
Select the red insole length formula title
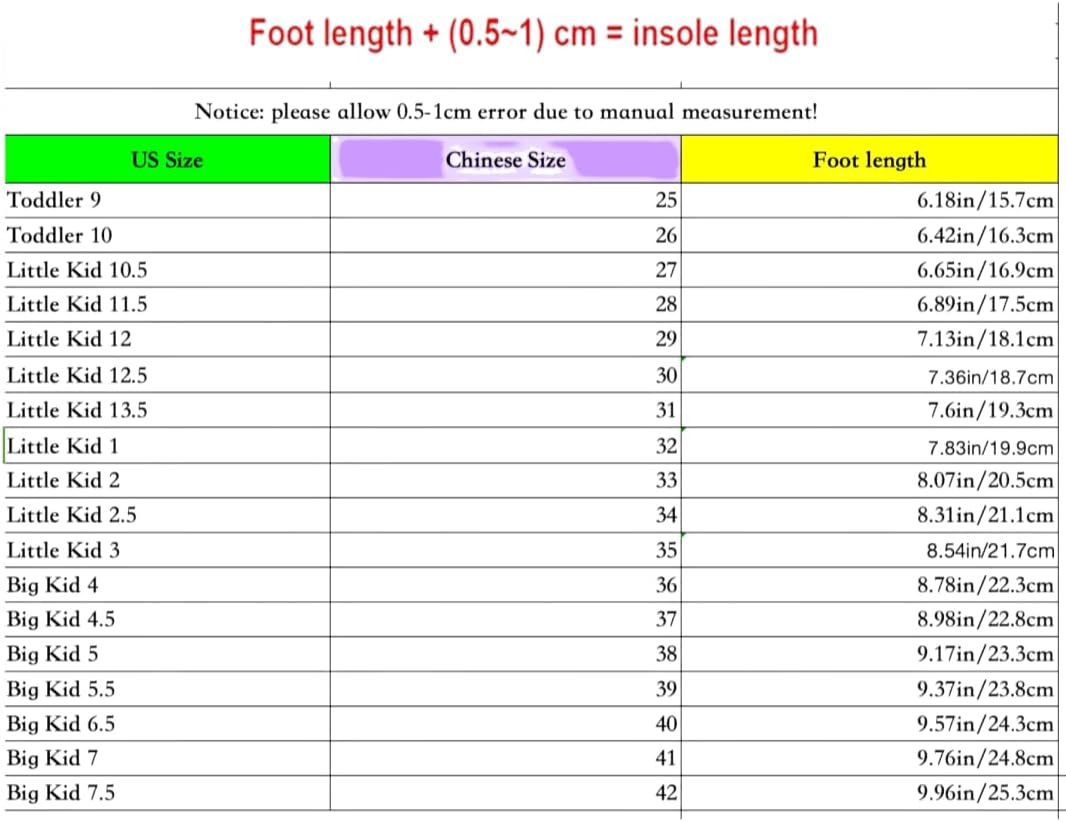coord(533,33)
